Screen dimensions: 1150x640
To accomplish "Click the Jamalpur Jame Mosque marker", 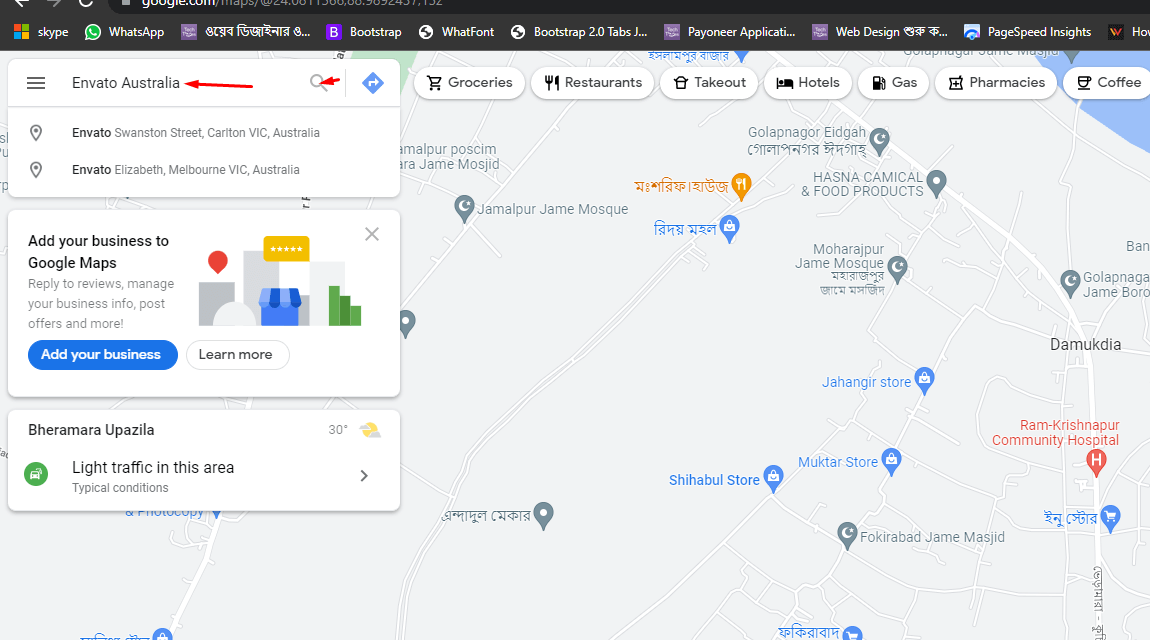I will (x=464, y=208).
